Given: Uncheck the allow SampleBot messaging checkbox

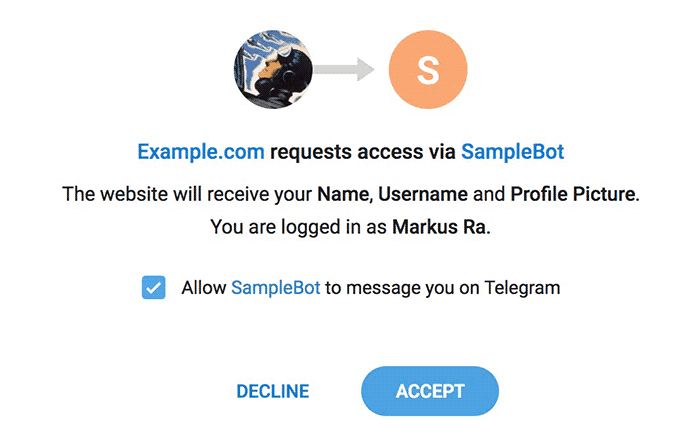Looking at the screenshot, I should tap(154, 287).
